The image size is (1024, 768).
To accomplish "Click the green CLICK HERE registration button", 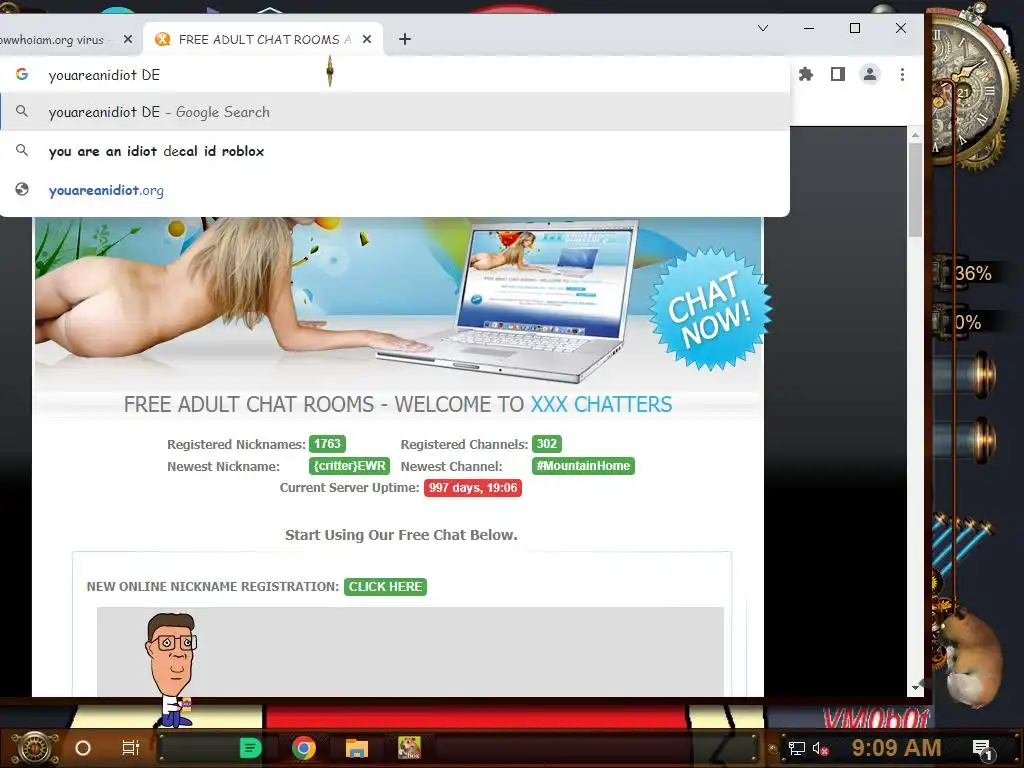I will [385, 586].
